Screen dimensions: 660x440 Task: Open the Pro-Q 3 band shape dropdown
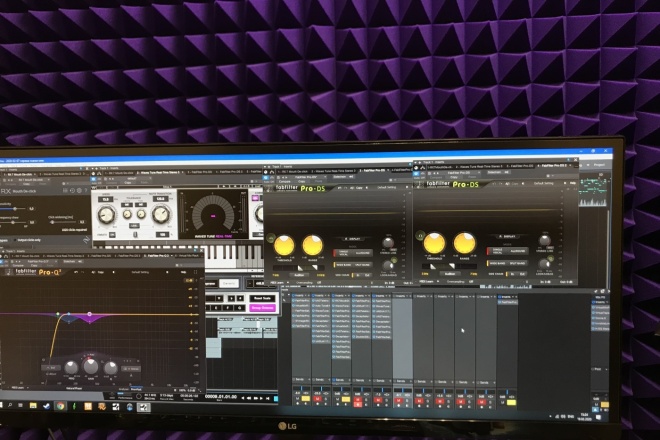coord(51,368)
